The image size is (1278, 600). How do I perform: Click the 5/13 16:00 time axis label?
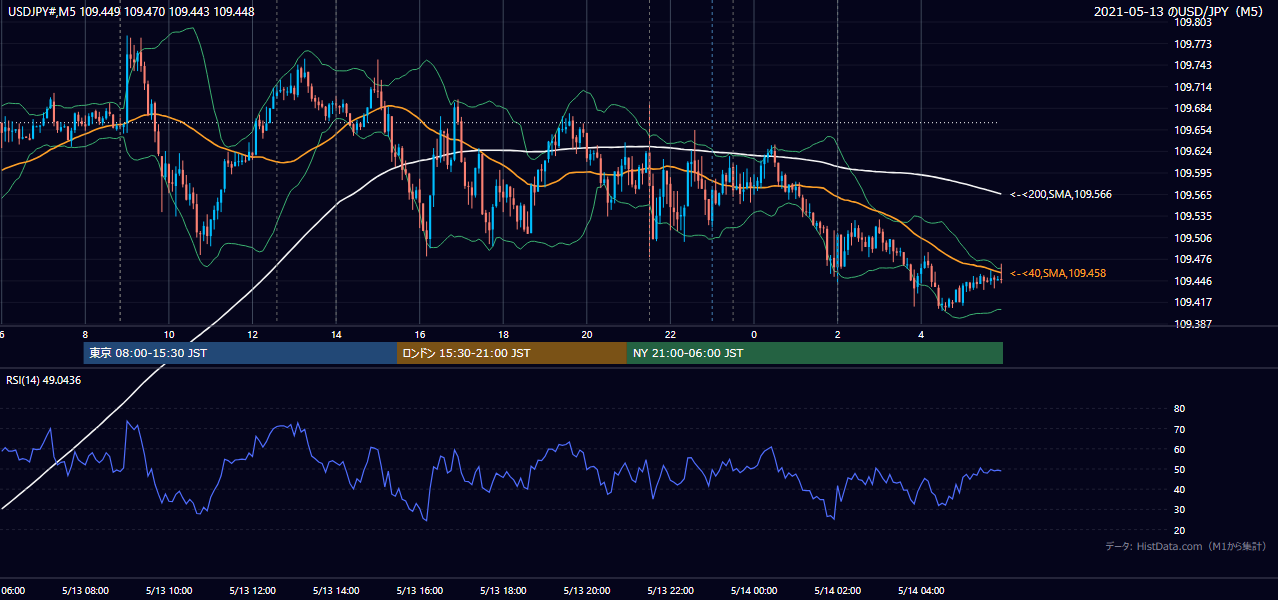click(419, 590)
